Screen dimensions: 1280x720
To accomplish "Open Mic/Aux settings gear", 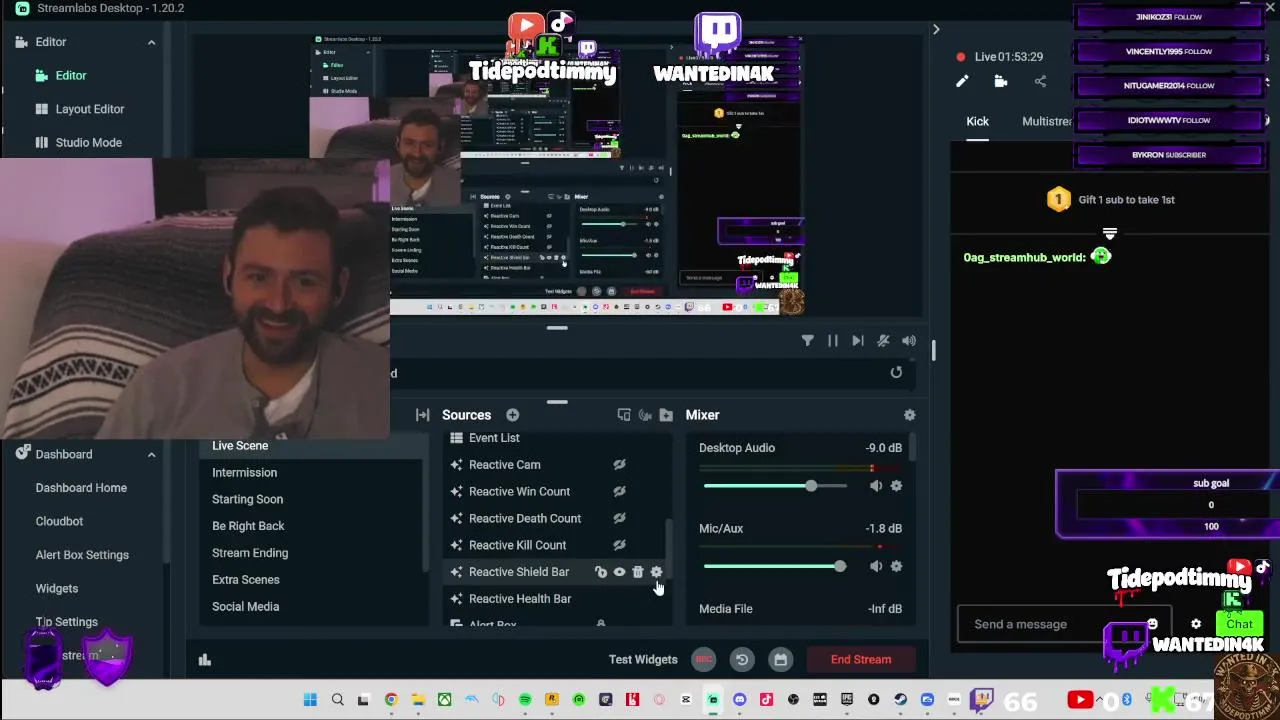I will (896, 566).
